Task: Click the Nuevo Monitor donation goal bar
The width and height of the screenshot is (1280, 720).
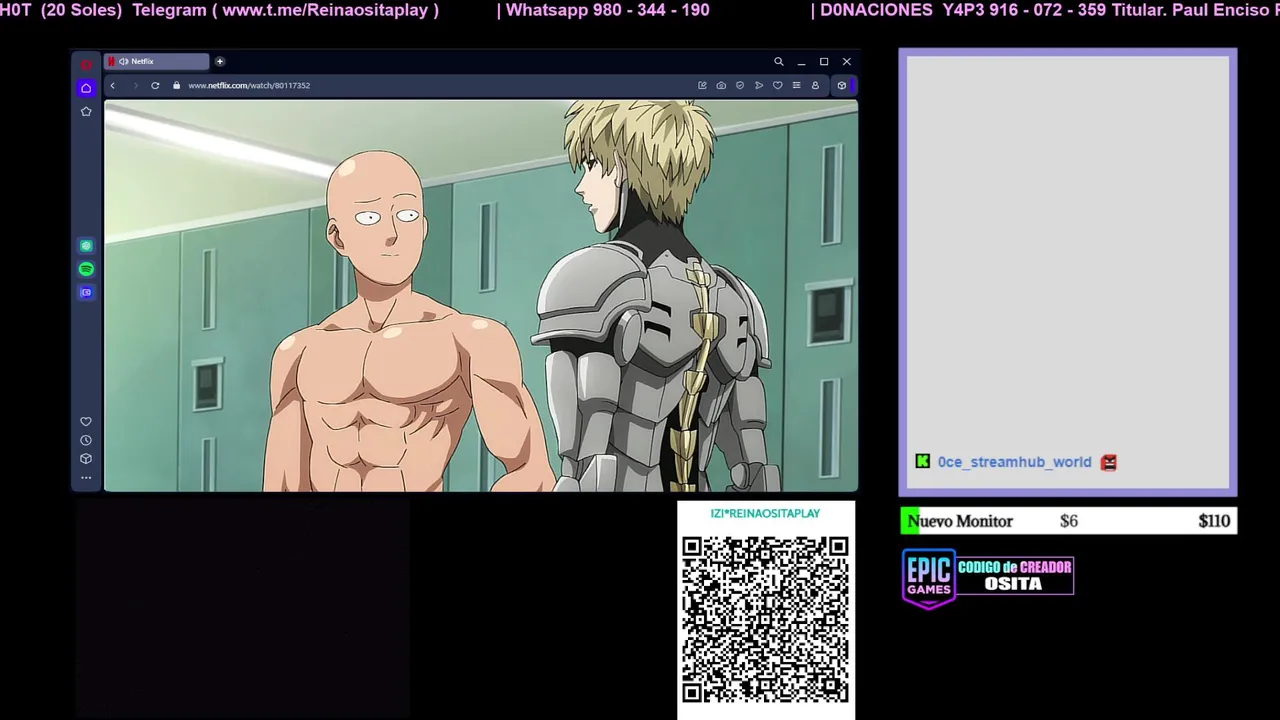Action: tap(1068, 521)
